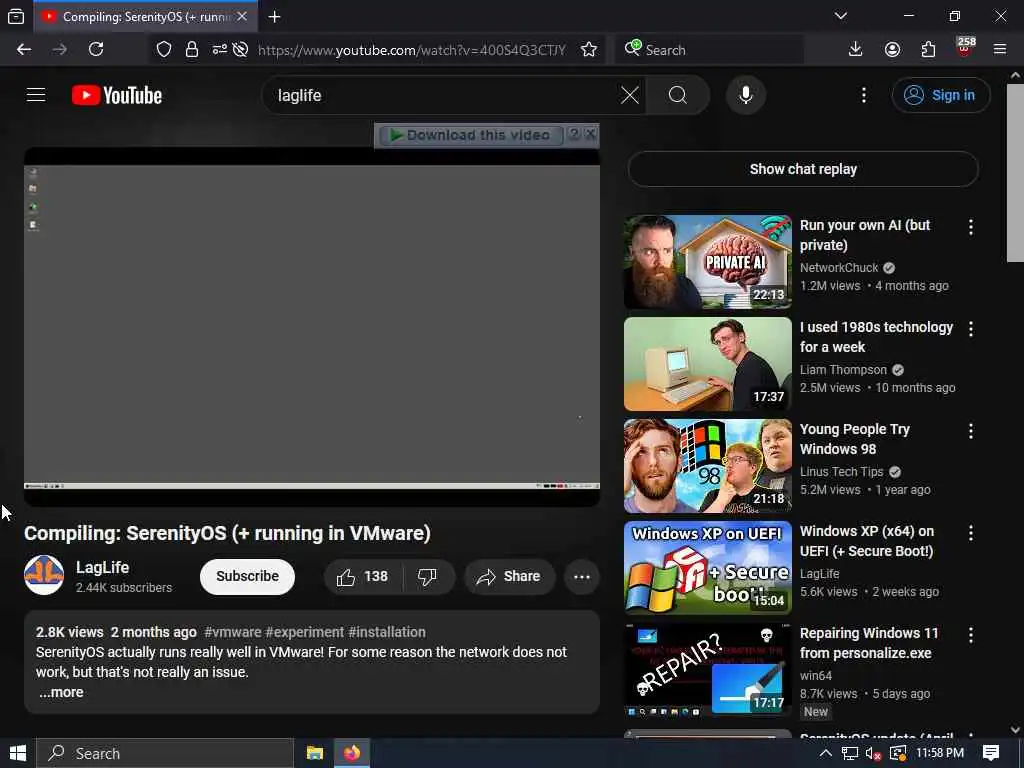Expand the description with ...more
The image size is (1024, 768).
(x=61, y=692)
